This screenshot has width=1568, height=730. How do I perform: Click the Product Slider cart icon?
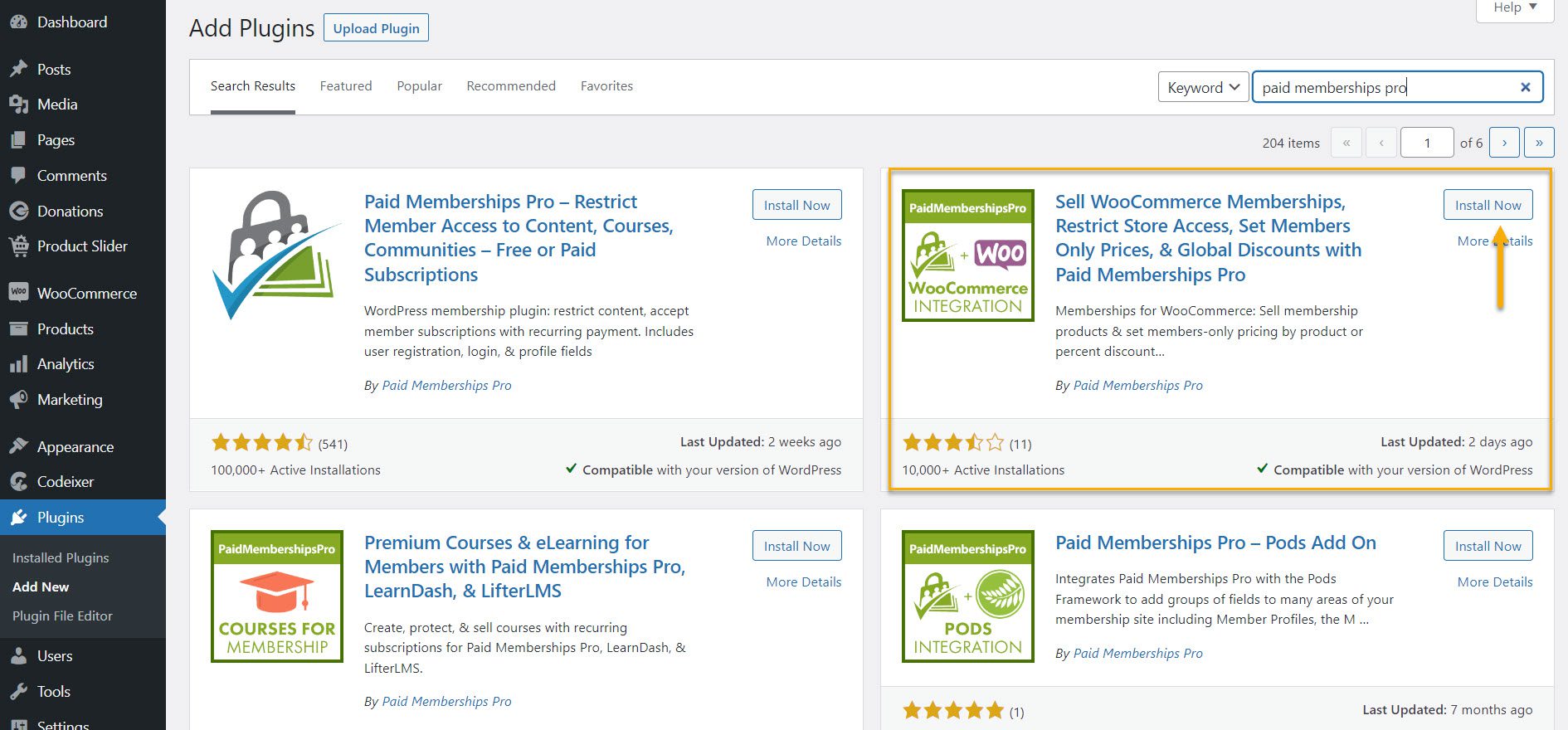pos(18,246)
